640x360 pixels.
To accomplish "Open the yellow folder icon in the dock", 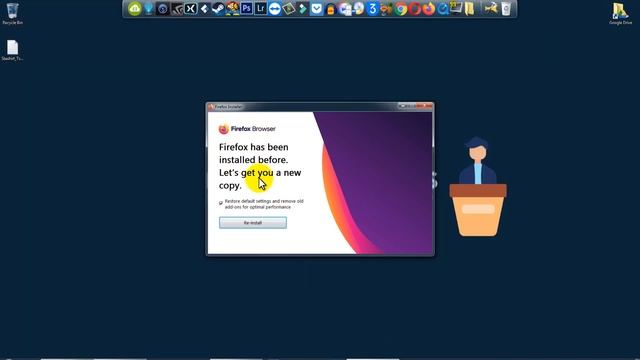I will [x=470, y=9].
